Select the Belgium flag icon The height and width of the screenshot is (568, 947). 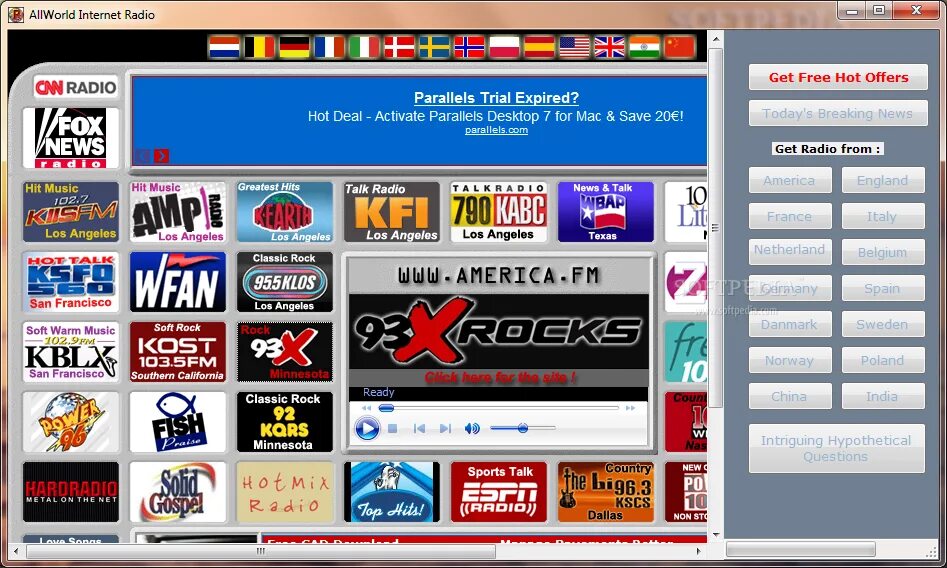click(x=259, y=47)
